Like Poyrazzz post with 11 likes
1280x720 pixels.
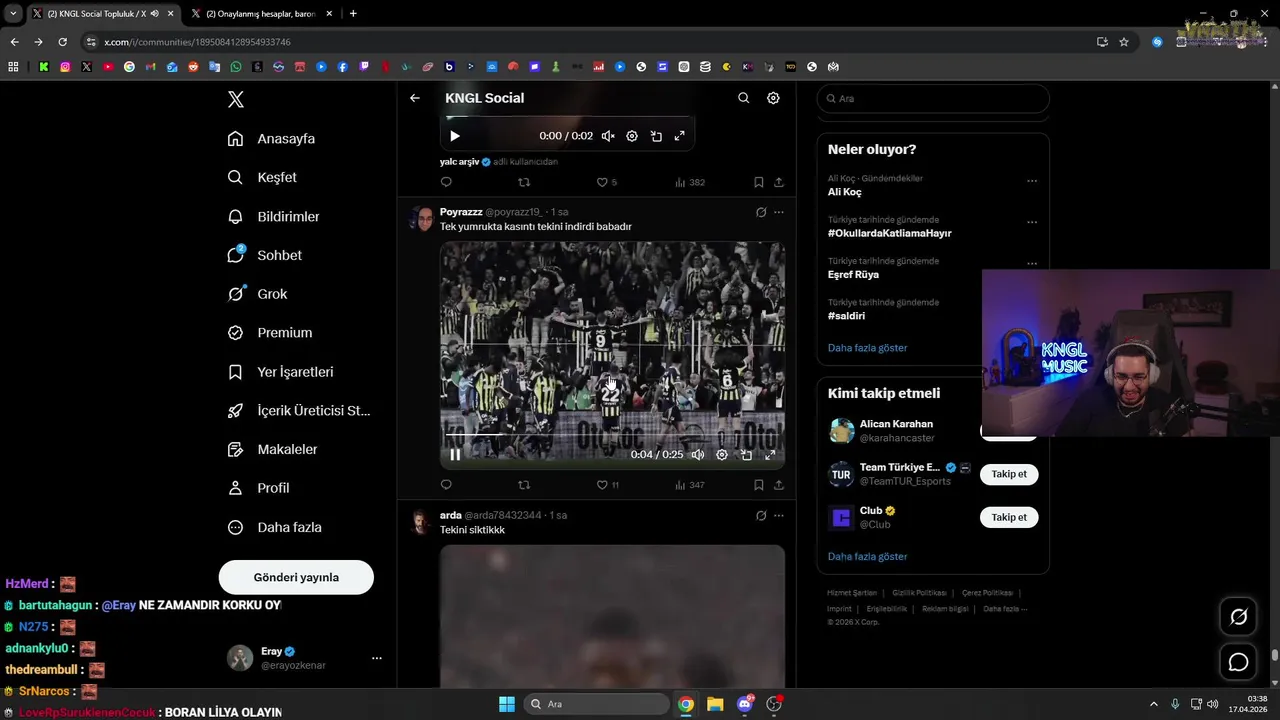pos(608,485)
